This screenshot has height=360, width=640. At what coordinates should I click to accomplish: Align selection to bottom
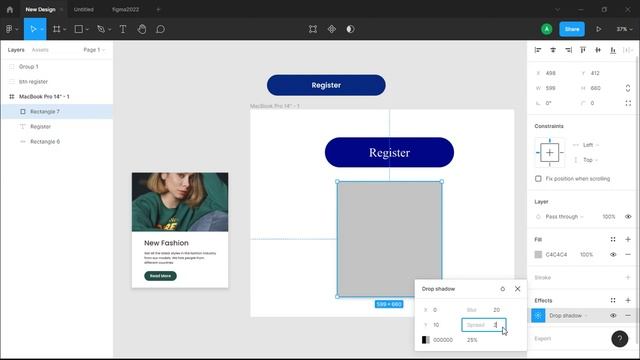click(613, 50)
